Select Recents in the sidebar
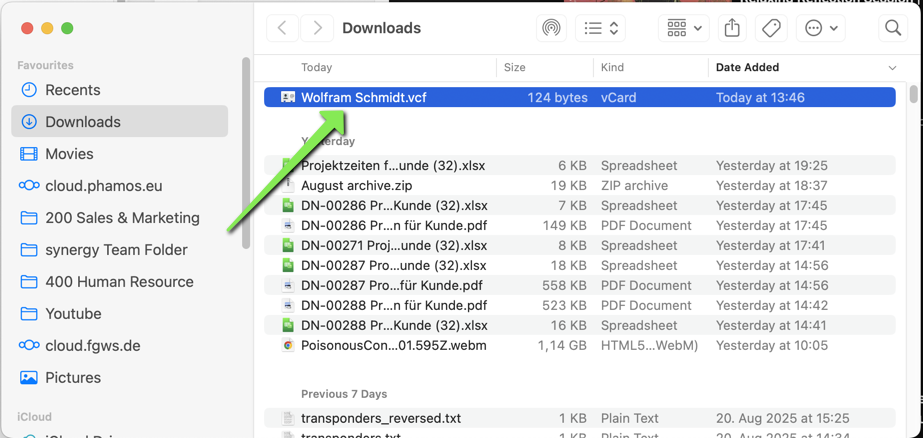 point(72,90)
